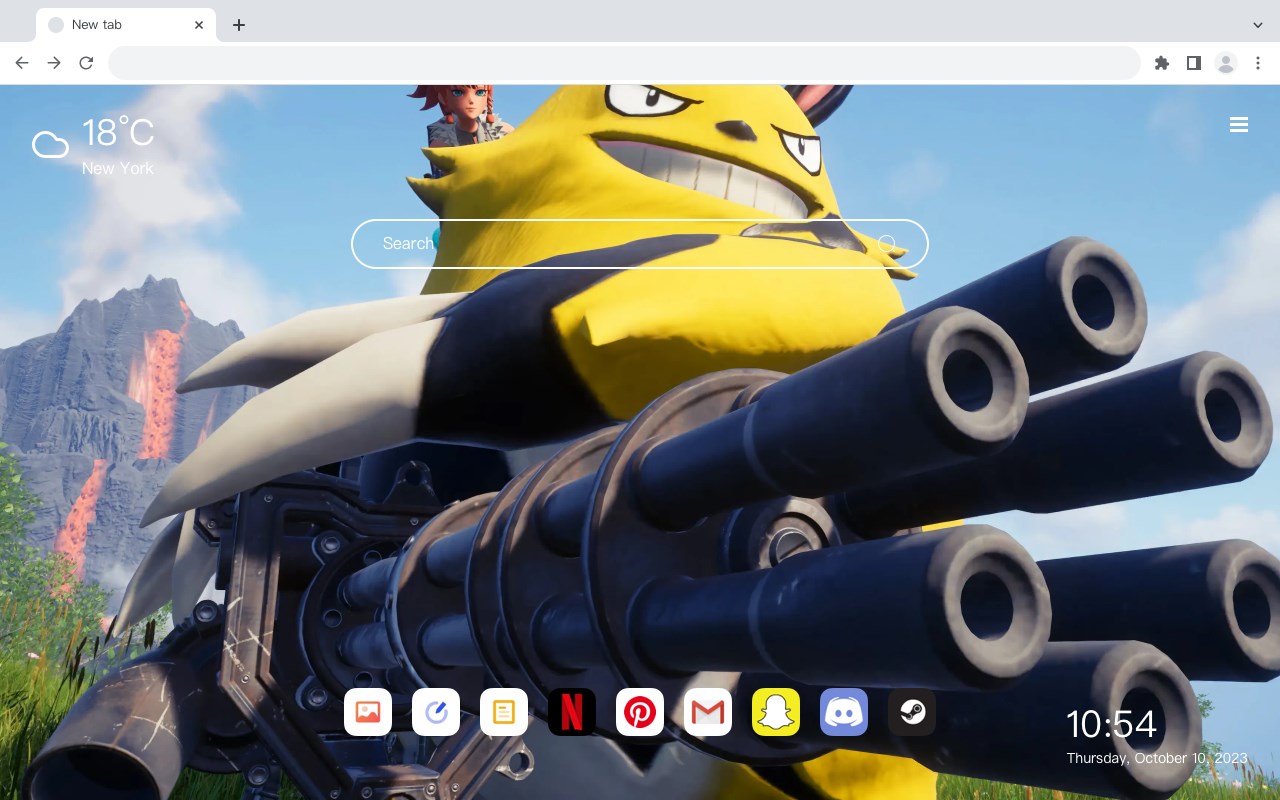This screenshot has width=1280, height=800.
Task: Open the Chrome three-dot menu
Action: 1258,63
